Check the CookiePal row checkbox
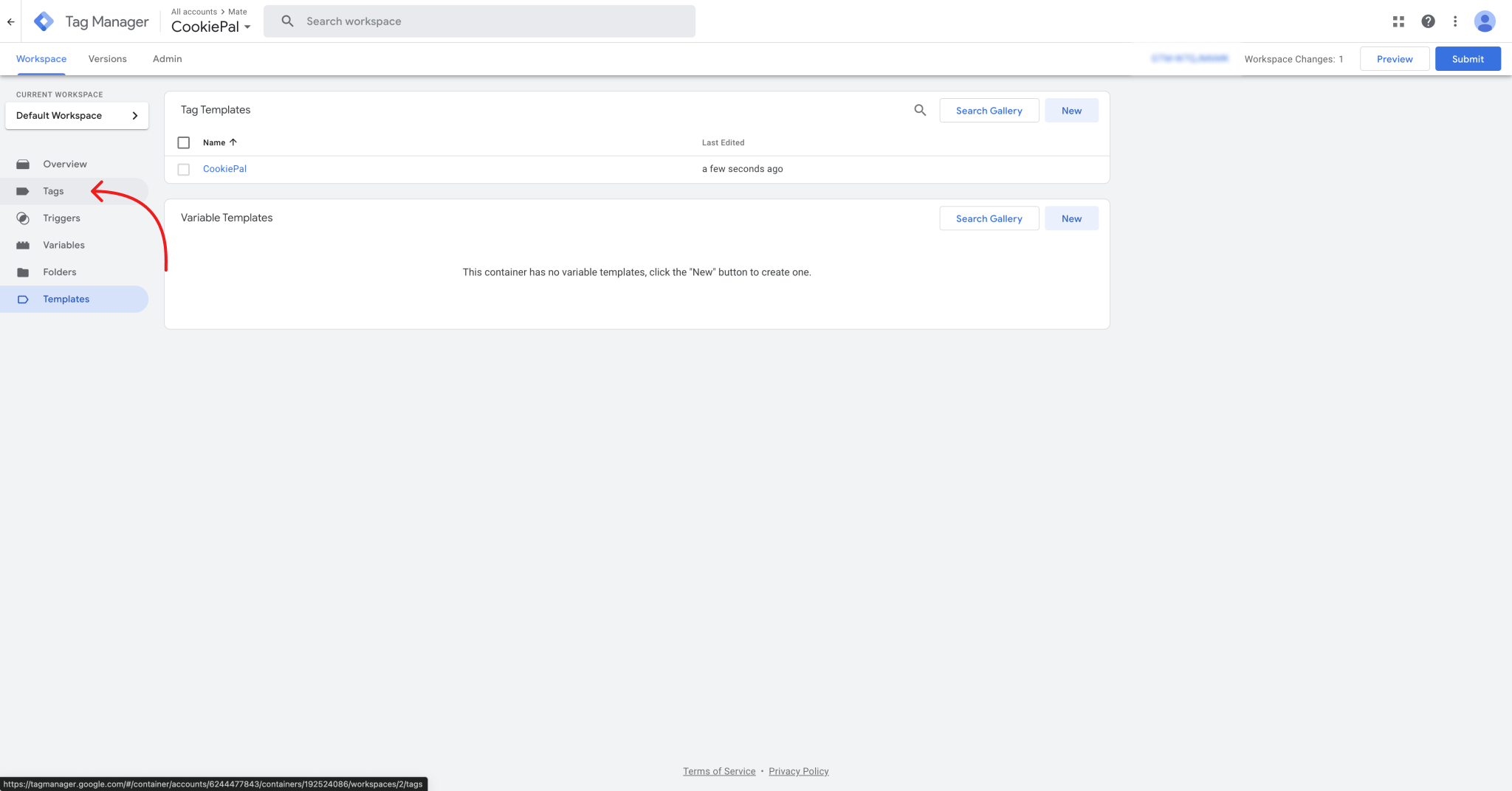The height and width of the screenshot is (791, 1512). (x=184, y=170)
